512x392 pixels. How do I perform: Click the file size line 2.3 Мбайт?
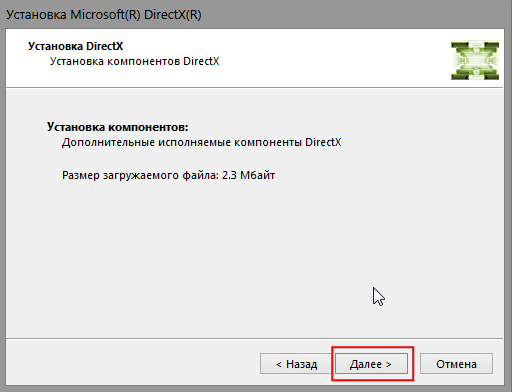click(x=168, y=175)
